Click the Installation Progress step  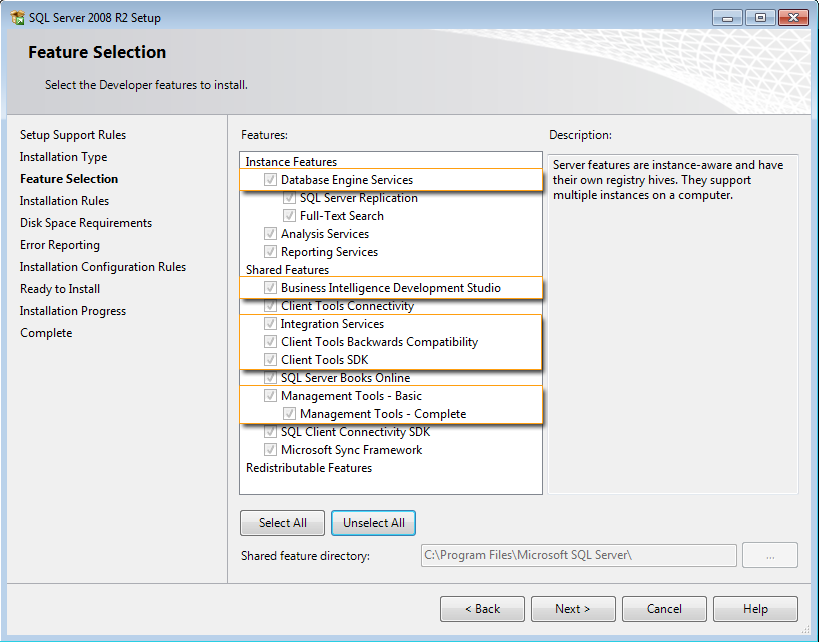tap(73, 311)
